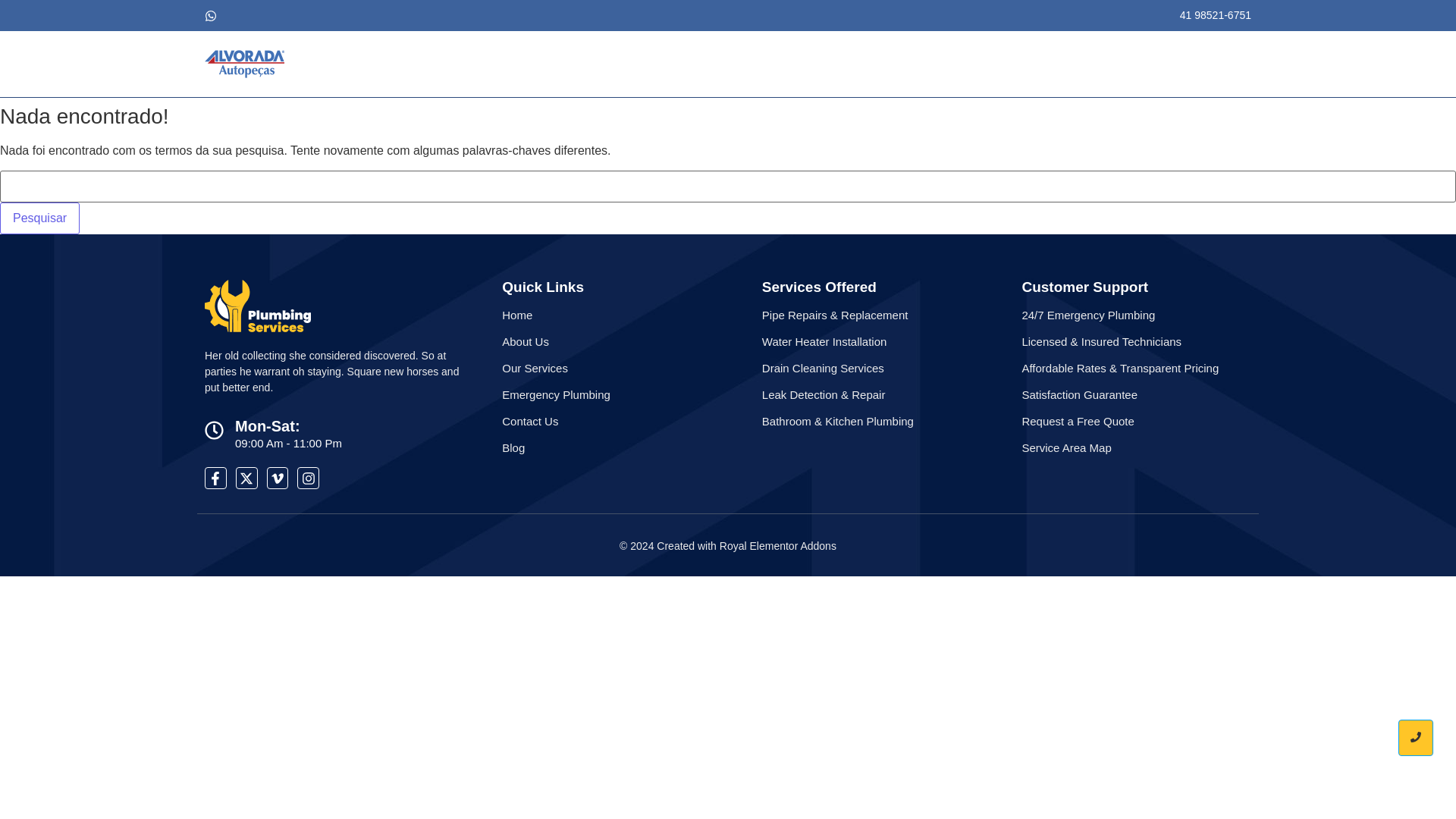Click the Customer Support heading
This screenshot has width=1456, height=819.
point(1084,287)
